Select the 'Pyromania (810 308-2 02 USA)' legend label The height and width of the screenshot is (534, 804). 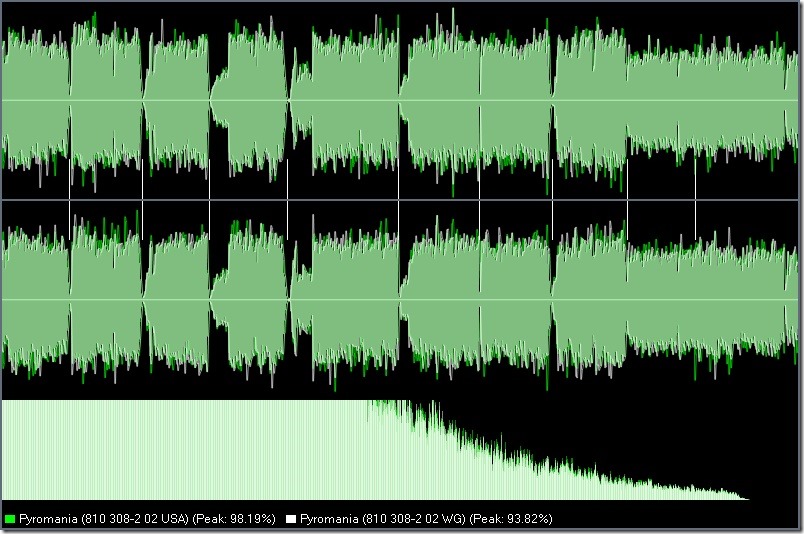(x=104, y=519)
